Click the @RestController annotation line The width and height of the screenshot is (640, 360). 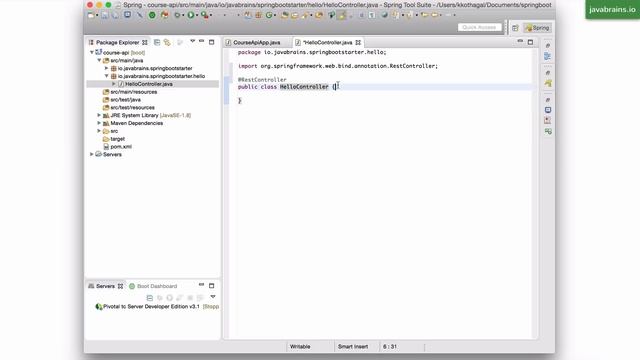(262, 80)
